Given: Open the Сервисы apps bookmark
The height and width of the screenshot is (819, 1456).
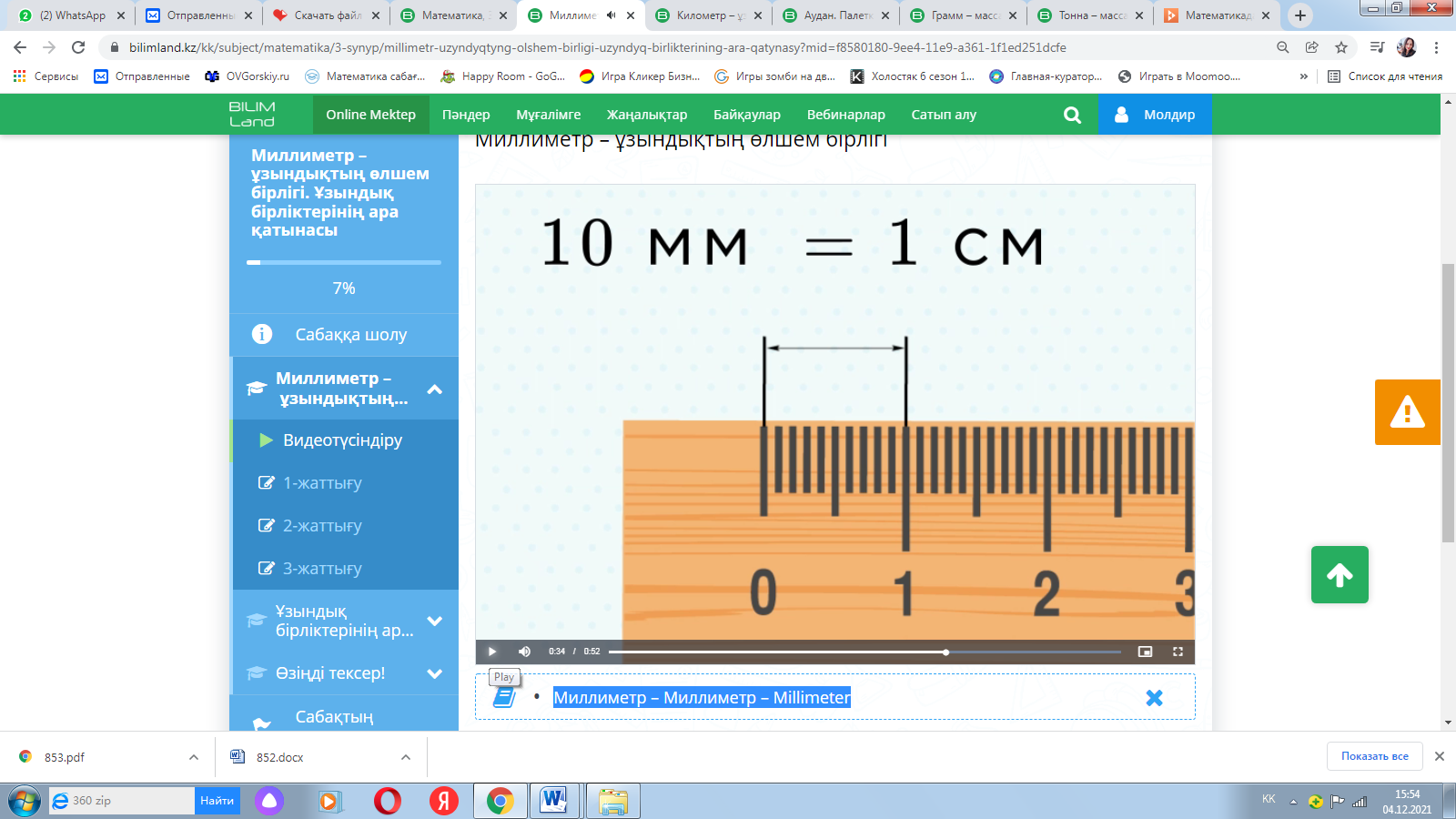Looking at the screenshot, I should [x=45, y=76].
